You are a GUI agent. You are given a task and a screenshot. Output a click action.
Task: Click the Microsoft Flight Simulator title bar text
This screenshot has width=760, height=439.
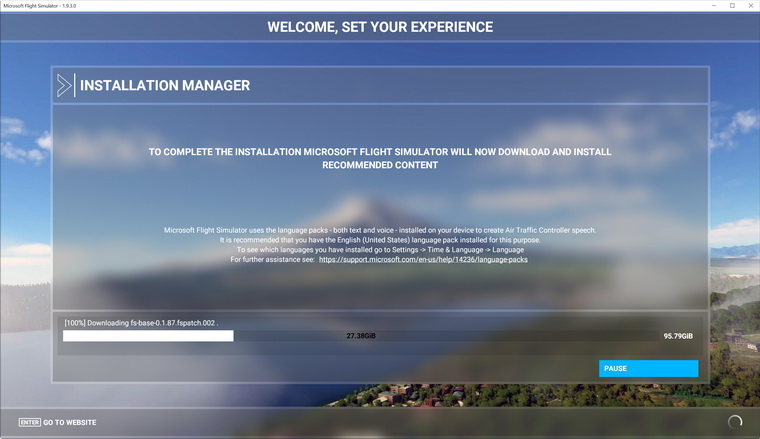(x=40, y=5)
